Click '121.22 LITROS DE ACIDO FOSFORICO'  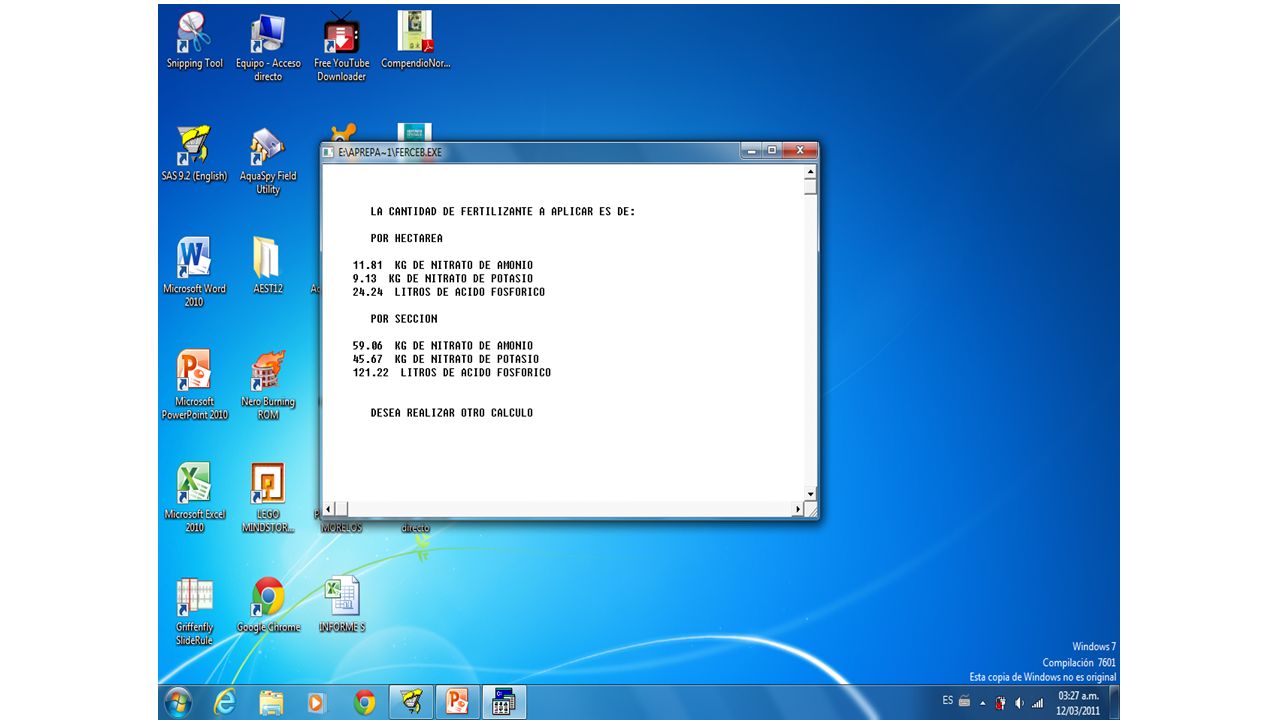pyautogui.click(x=452, y=373)
